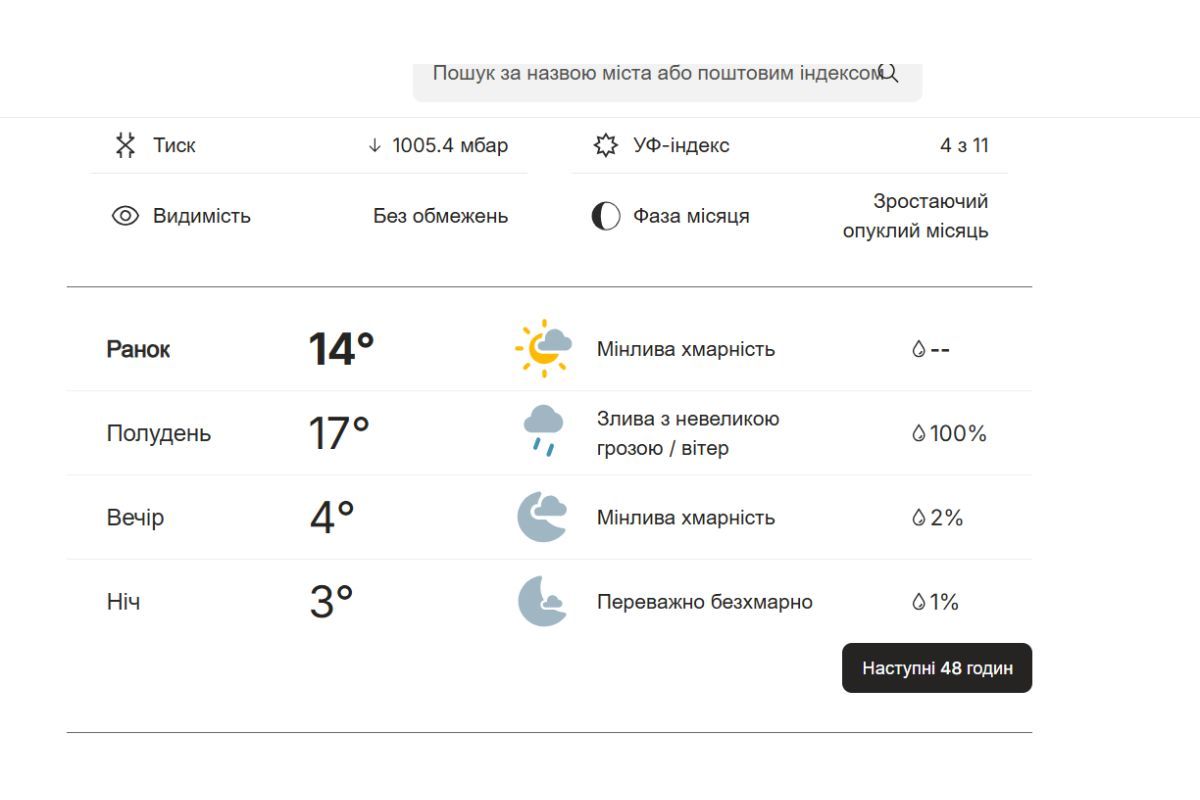Click the Злива з невеликою грозою description

[x=688, y=433]
